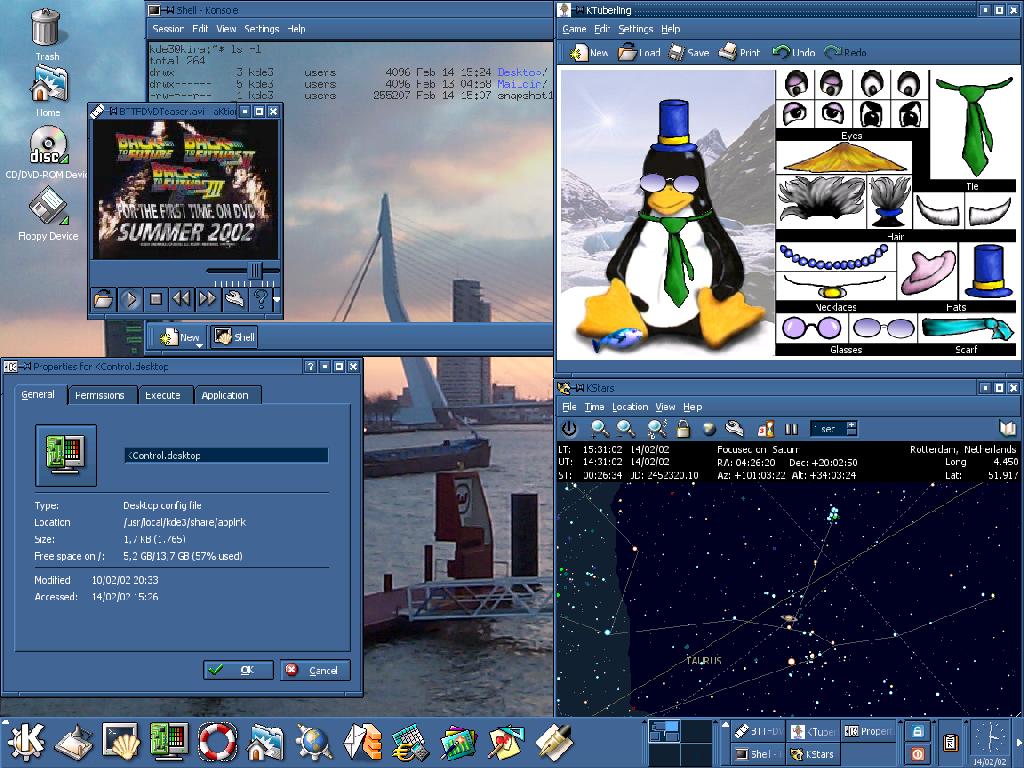
Task: Toggle sticky pin on the Properties dialog title bar
Action: pos(26,366)
